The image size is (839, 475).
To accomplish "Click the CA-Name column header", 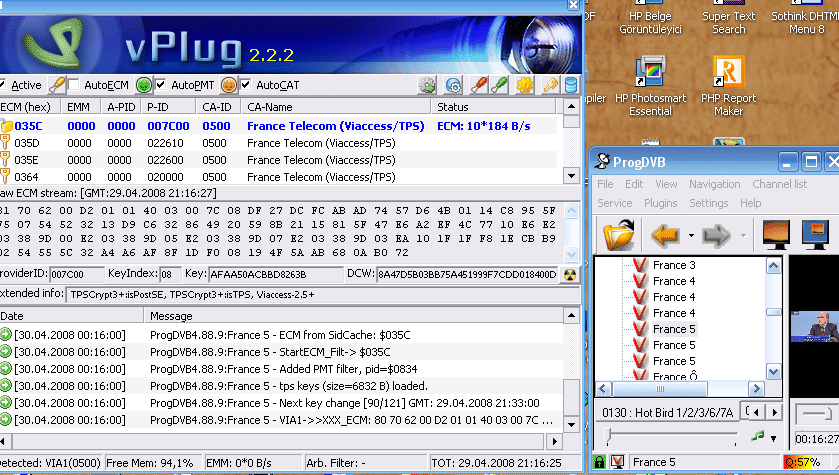I will tap(336, 107).
